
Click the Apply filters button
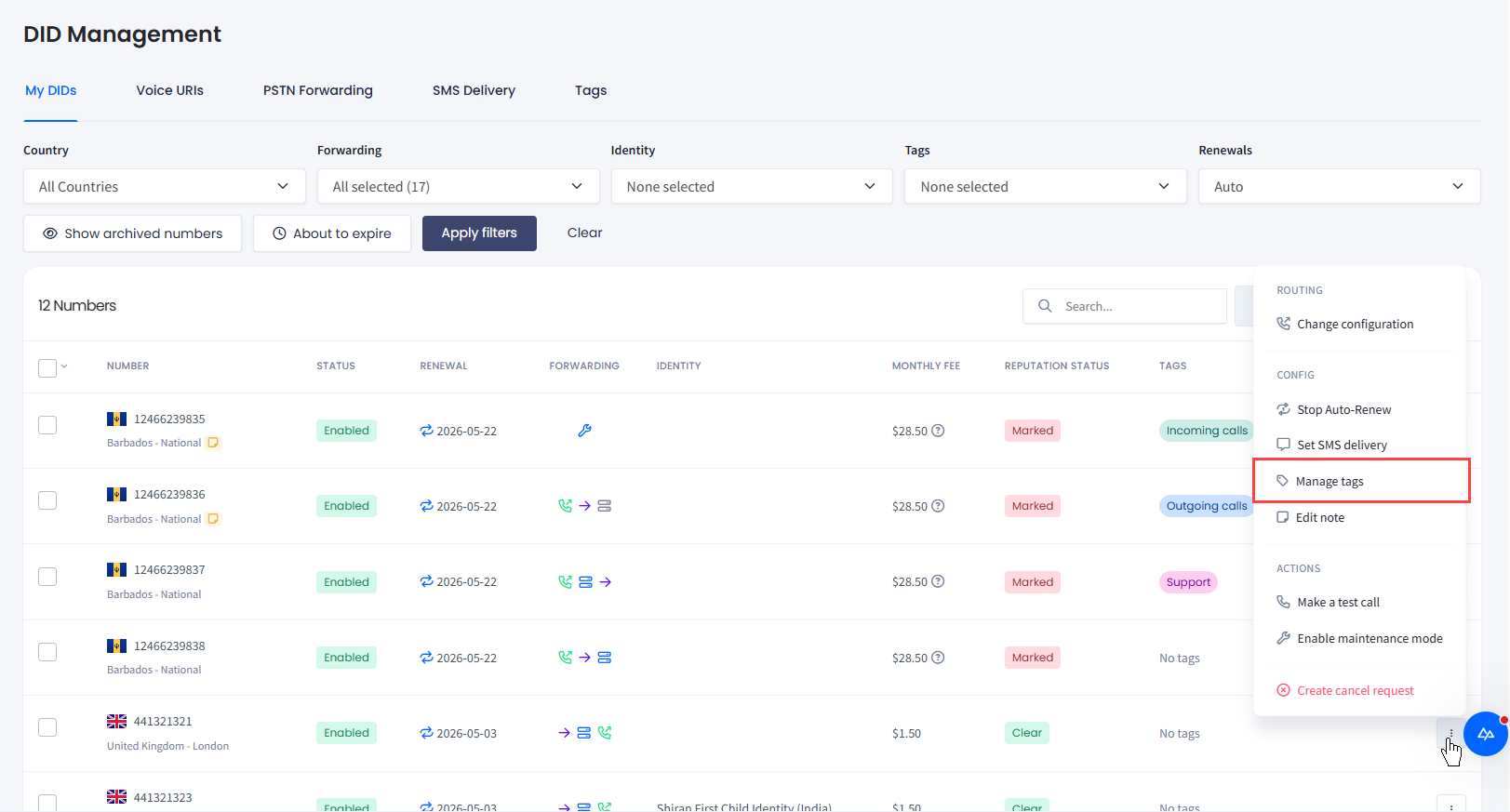pyautogui.click(x=479, y=233)
